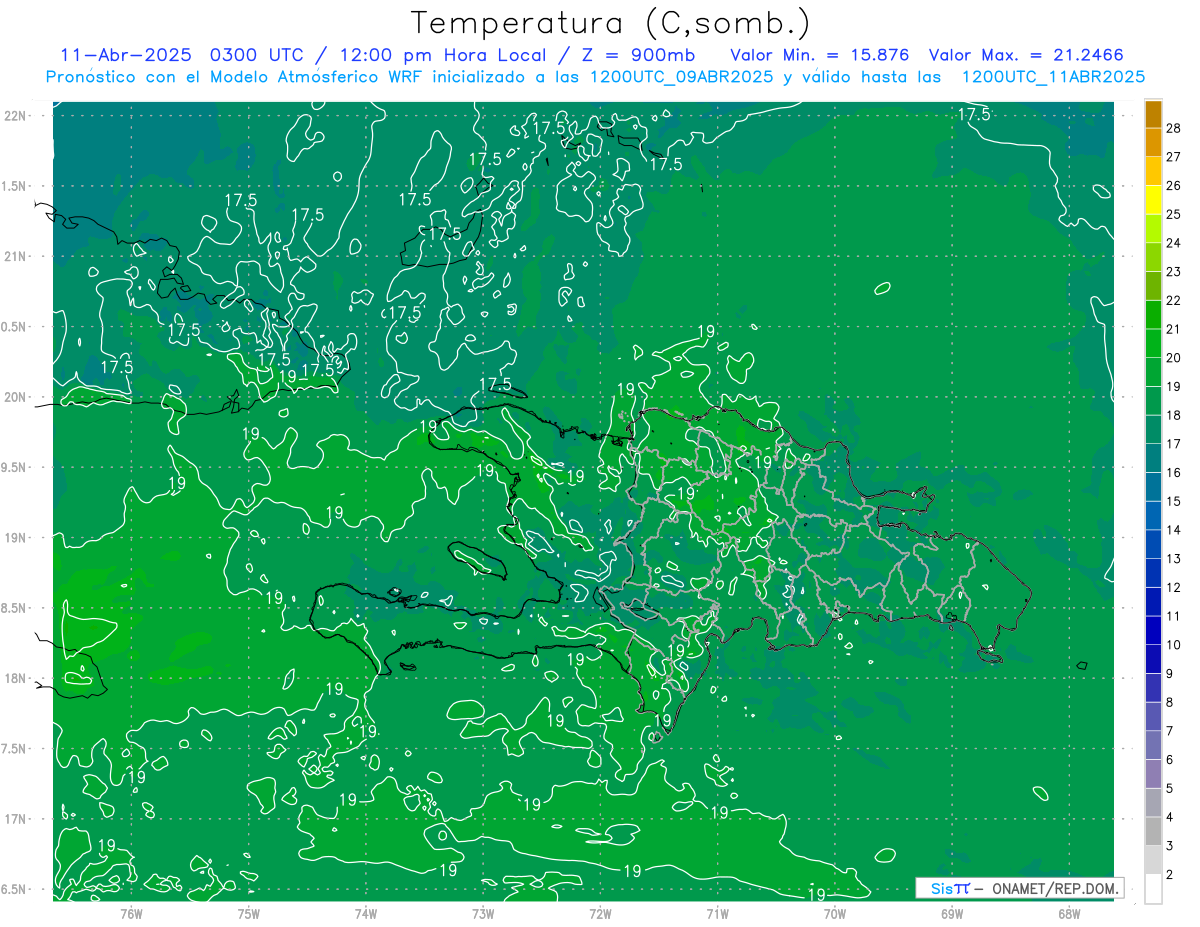Click the '76W' longitude label

[x=131, y=914]
